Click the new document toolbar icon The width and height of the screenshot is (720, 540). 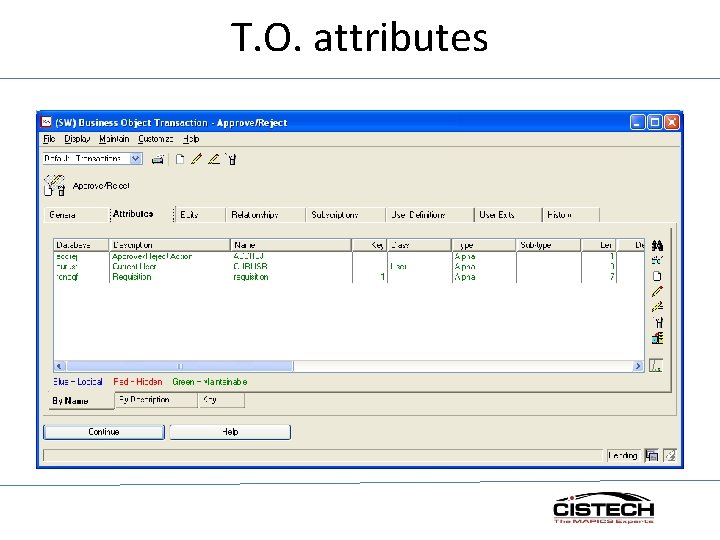(180, 159)
